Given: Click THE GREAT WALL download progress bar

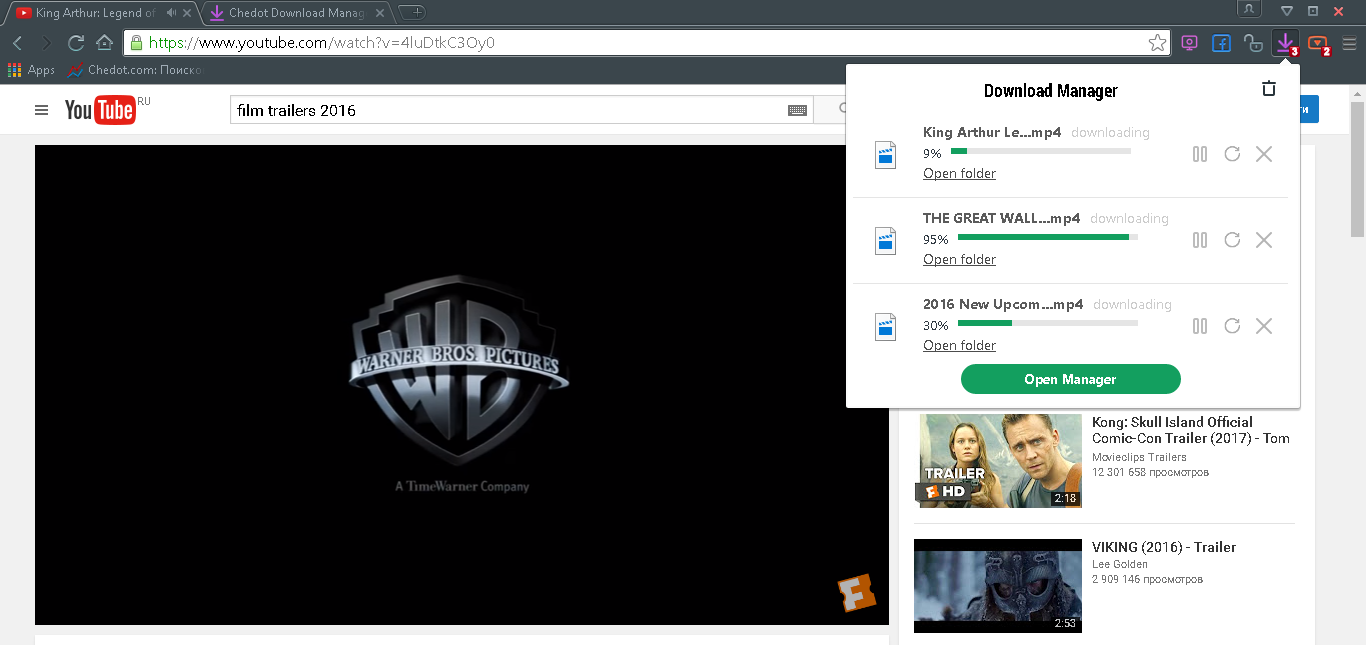Looking at the screenshot, I should (1048, 237).
